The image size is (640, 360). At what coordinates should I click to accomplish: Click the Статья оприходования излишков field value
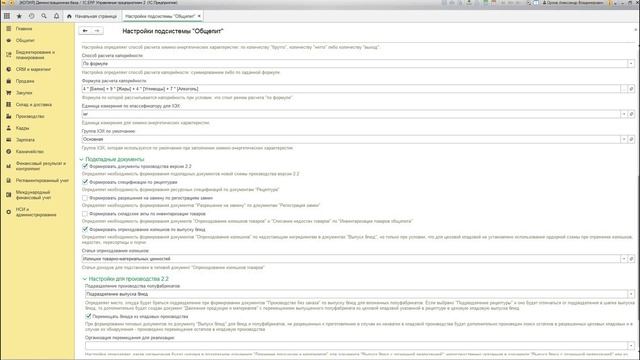351,259
